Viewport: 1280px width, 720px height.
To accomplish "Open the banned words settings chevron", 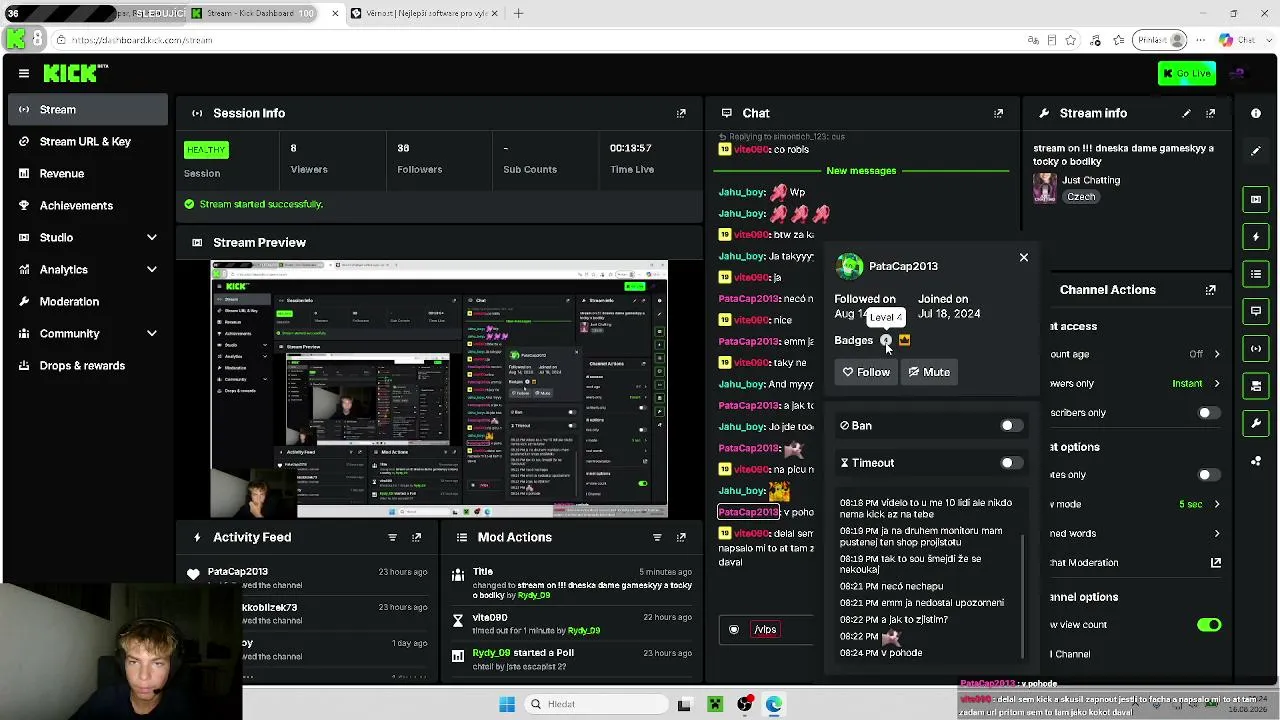I will tap(1216, 533).
